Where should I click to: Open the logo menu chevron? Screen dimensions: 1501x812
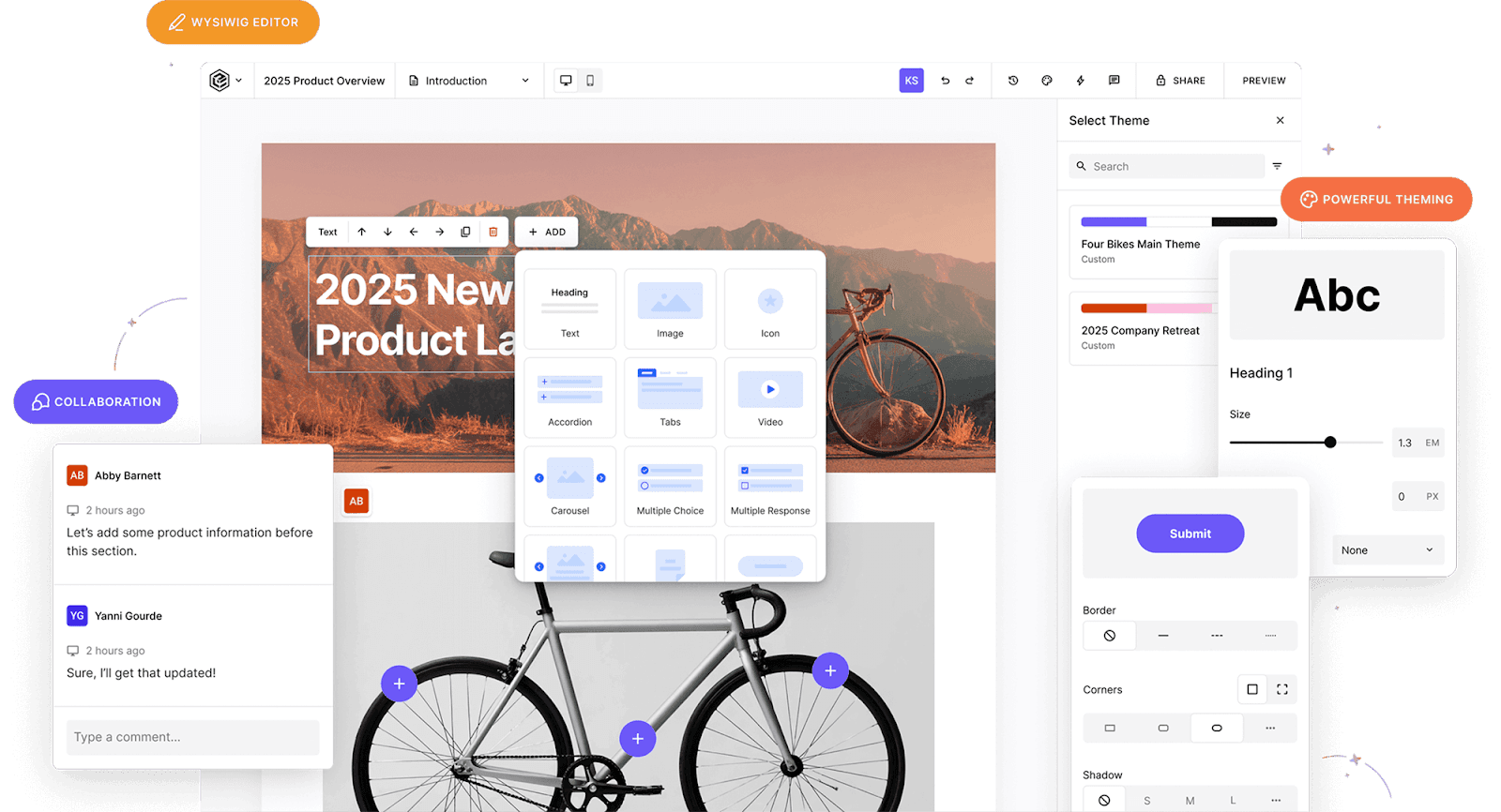[238, 81]
